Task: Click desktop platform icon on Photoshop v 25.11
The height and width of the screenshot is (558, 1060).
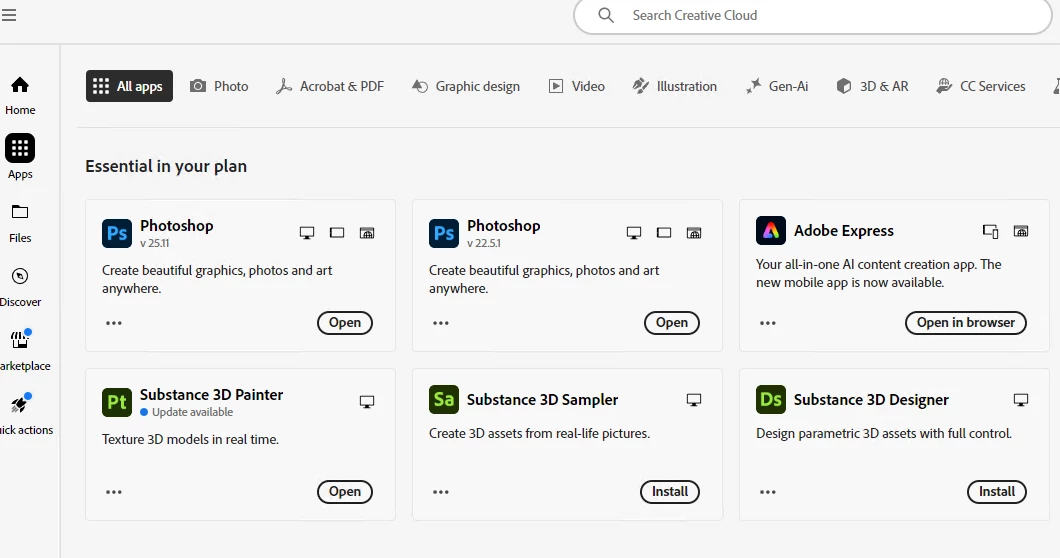Action: [x=307, y=233]
